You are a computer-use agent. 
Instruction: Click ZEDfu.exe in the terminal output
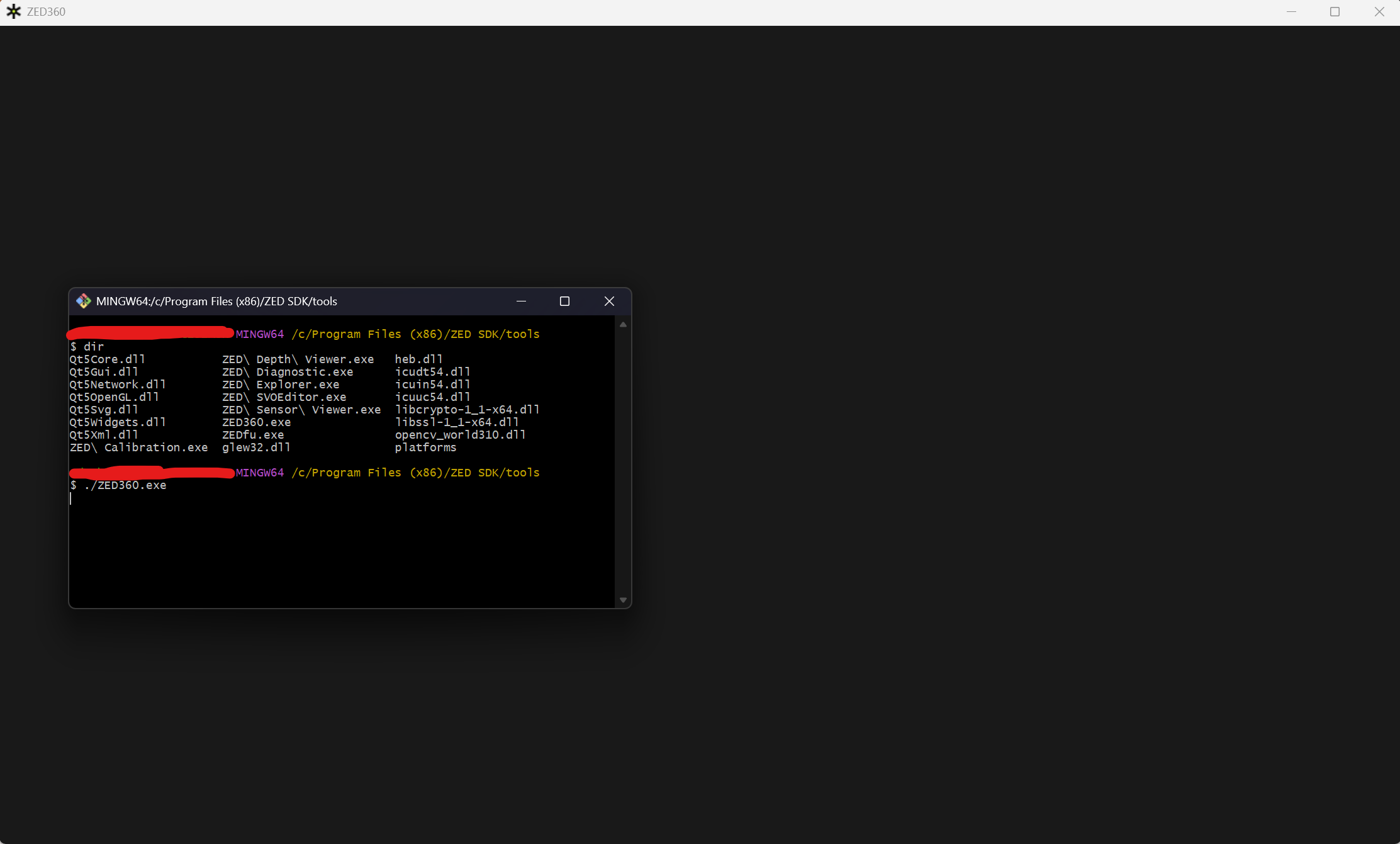(x=252, y=435)
